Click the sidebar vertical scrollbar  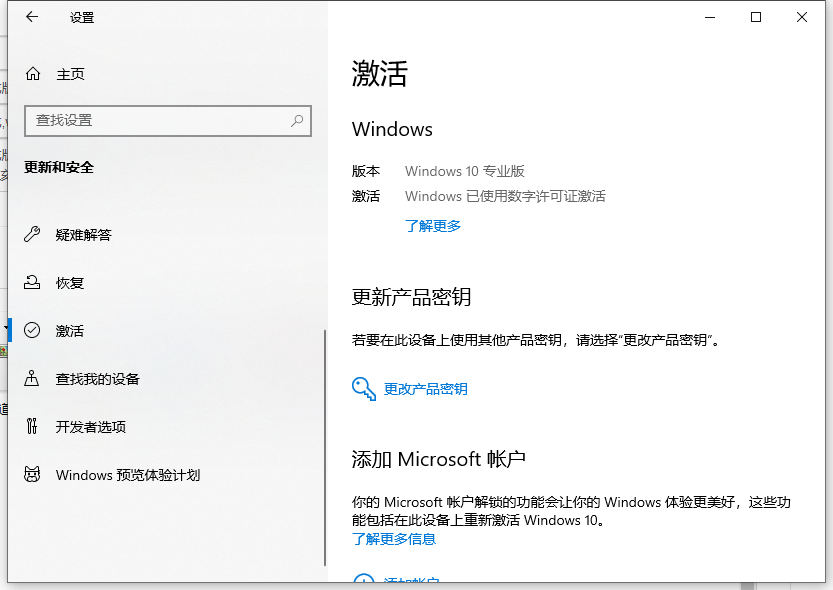point(325,448)
